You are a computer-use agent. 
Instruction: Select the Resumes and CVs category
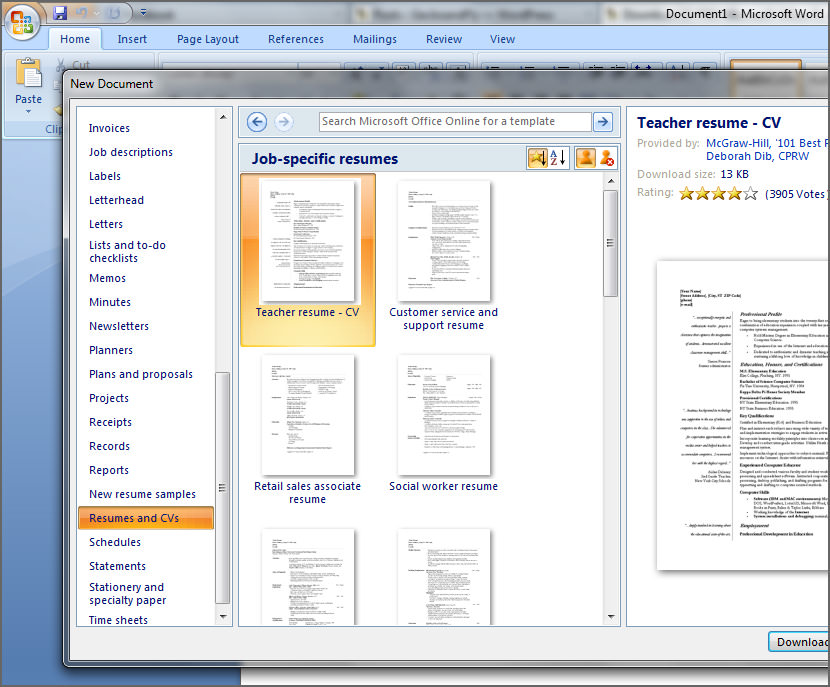[146, 518]
